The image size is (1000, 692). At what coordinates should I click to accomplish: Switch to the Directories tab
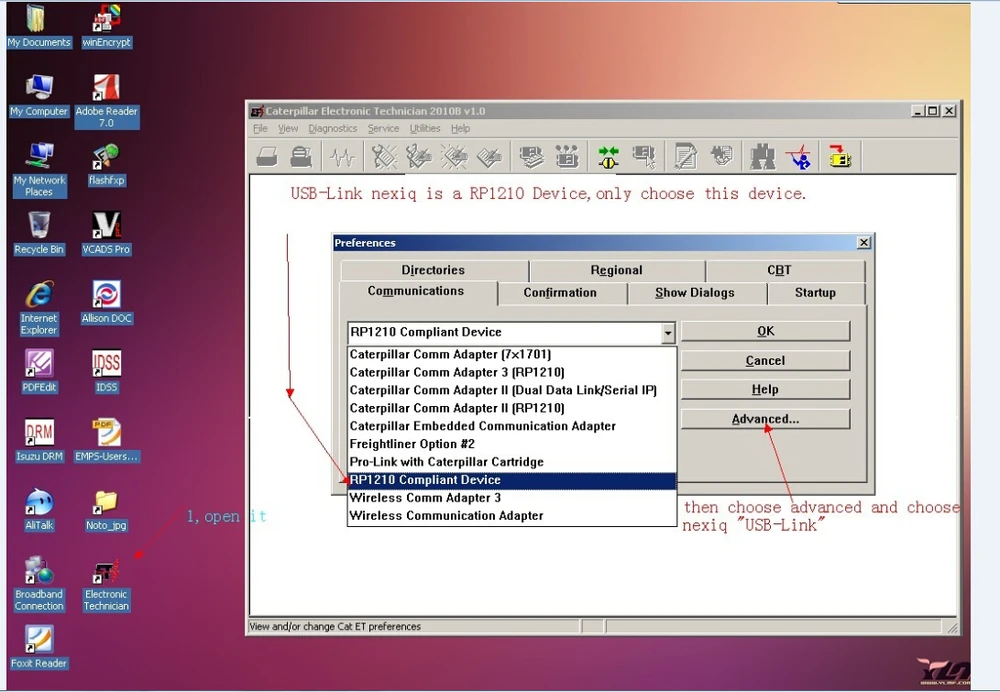pyautogui.click(x=434, y=270)
